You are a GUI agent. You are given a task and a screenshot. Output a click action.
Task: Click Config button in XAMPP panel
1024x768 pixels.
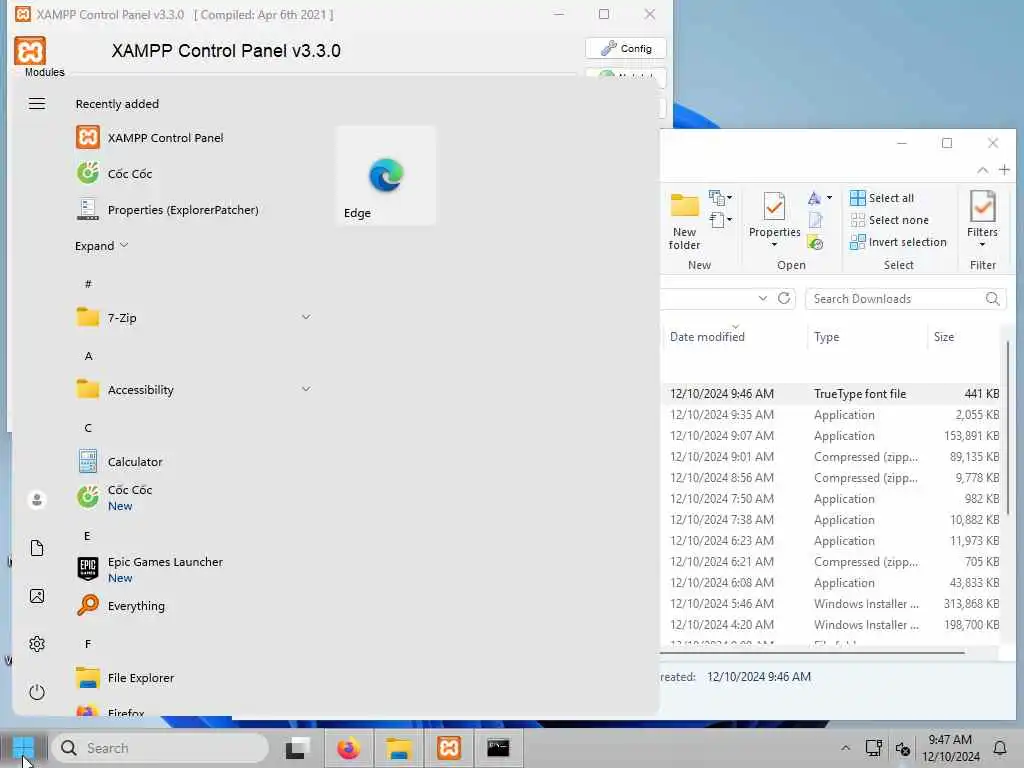point(626,48)
